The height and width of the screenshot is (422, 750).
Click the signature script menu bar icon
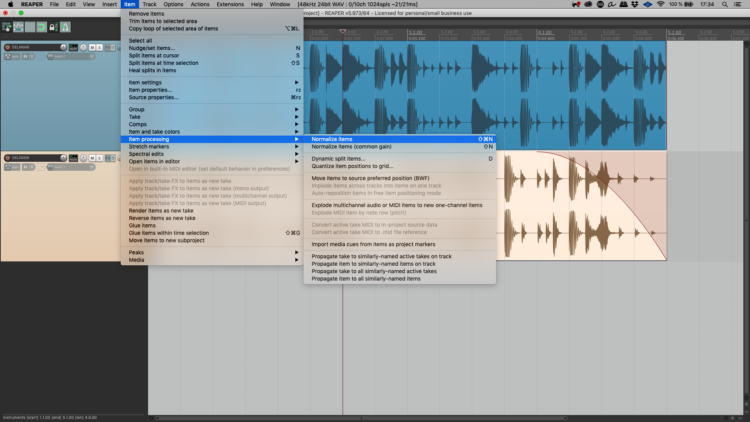tap(612, 4)
